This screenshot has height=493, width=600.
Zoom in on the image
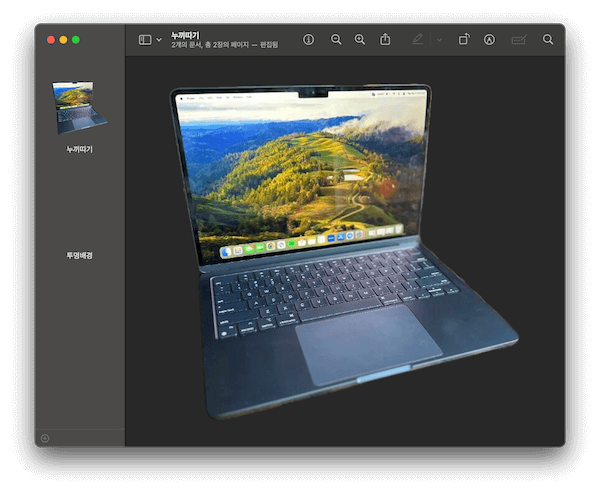pyautogui.click(x=360, y=39)
